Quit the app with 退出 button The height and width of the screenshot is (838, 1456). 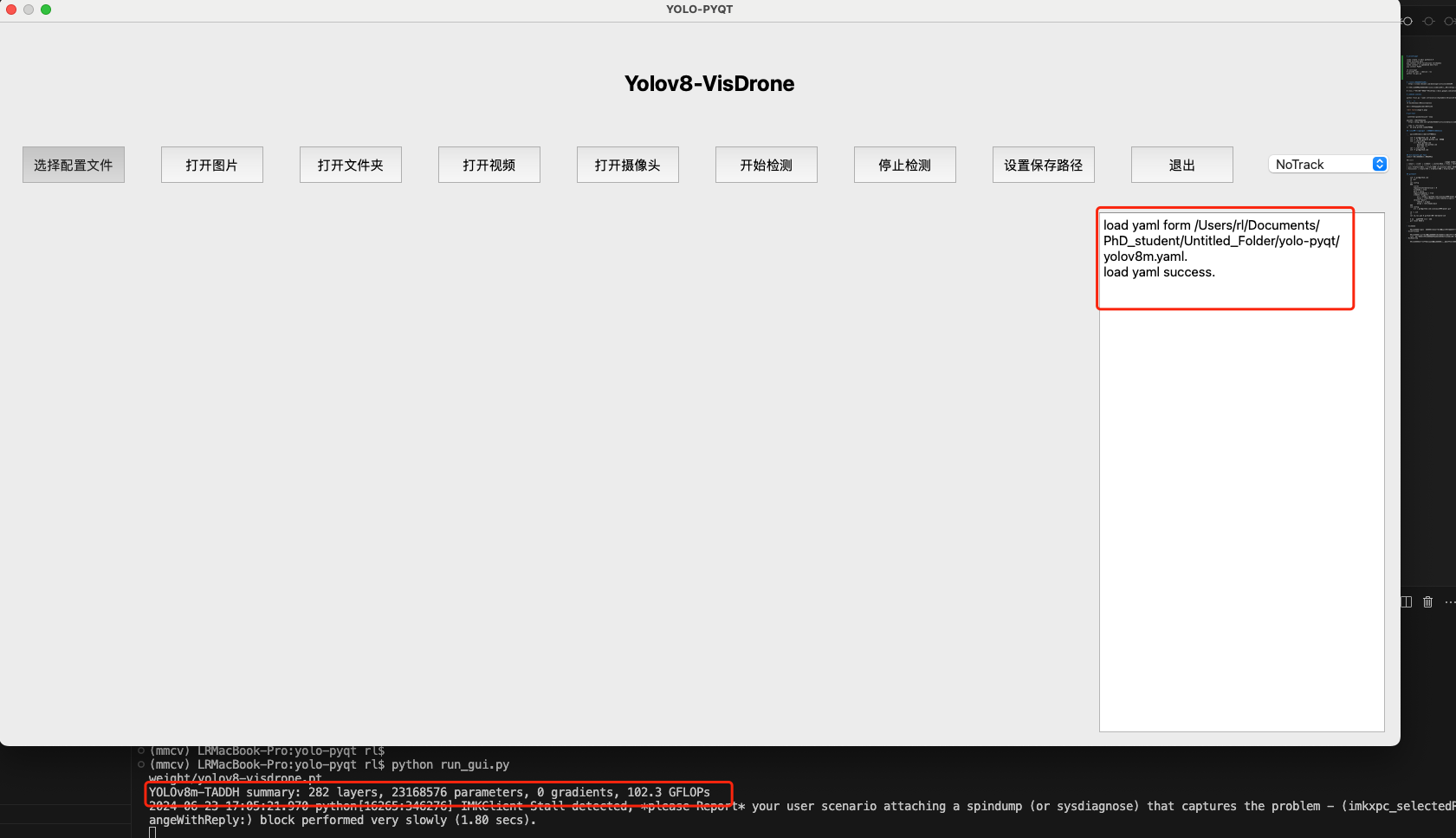pos(1182,165)
